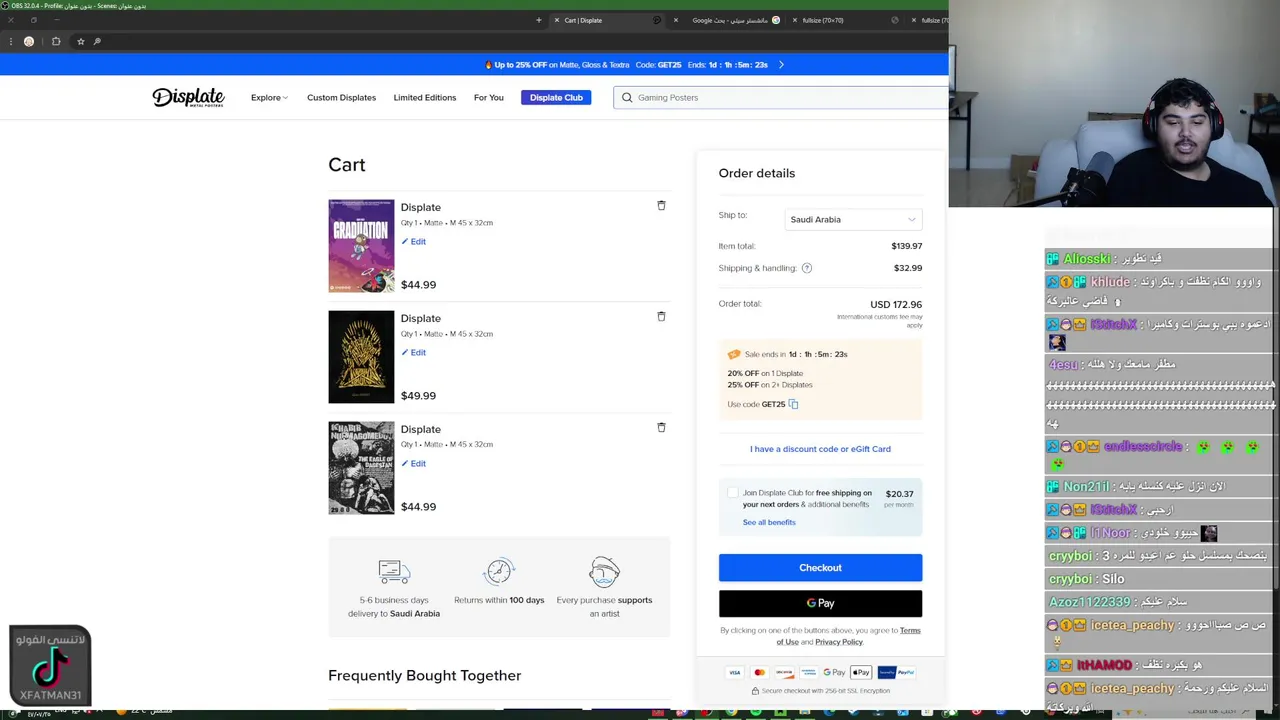The height and width of the screenshot is (720, 1280).
Task: Pay with Google Pay button
Action: point(820,603)
